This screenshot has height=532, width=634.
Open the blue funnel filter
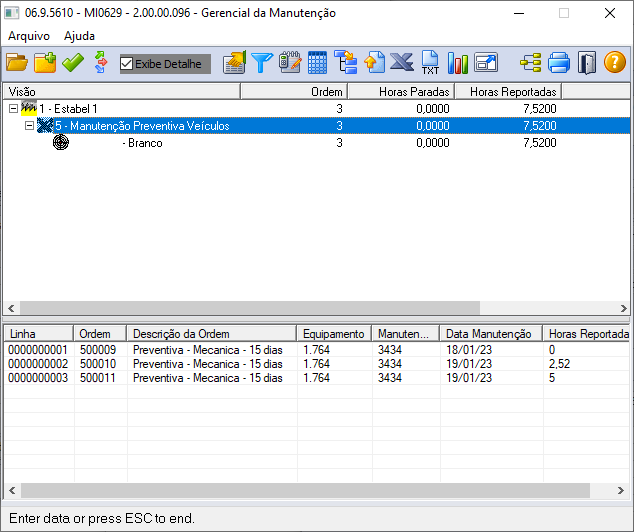(x=262, y=63)
